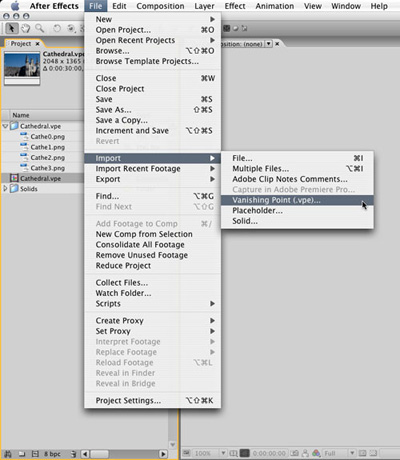
Task: Toggle the mask visibility black square
Action: [245, 453]
